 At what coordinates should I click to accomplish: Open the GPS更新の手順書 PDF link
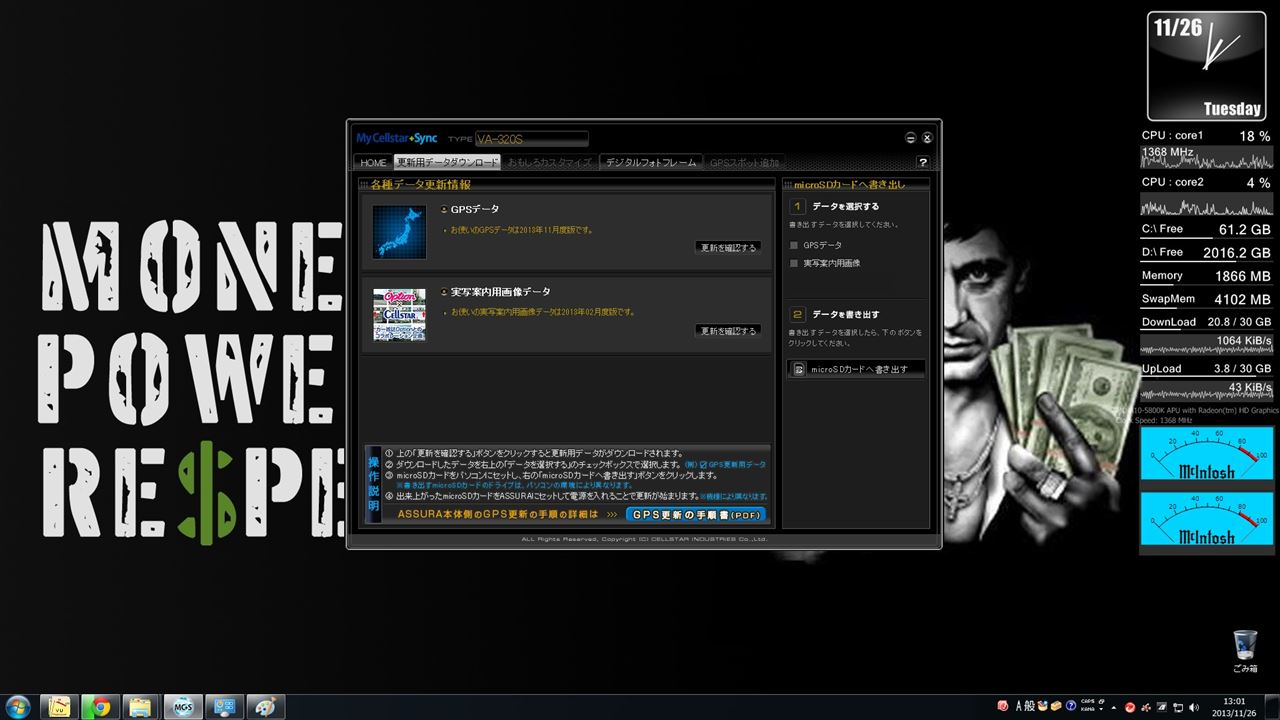click(696, 515)
